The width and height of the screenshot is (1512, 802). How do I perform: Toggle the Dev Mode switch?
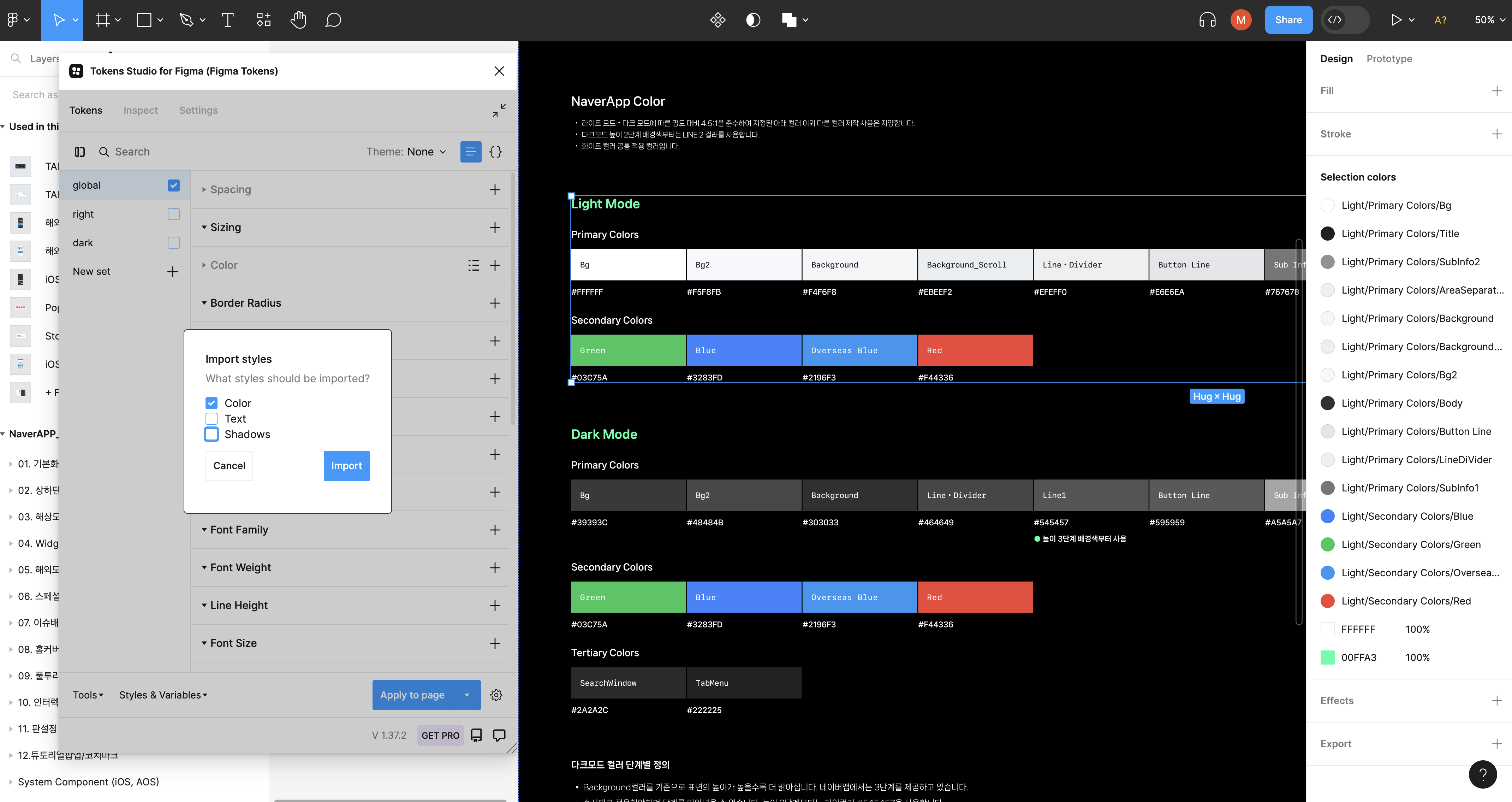click(x=1345, y=20)
